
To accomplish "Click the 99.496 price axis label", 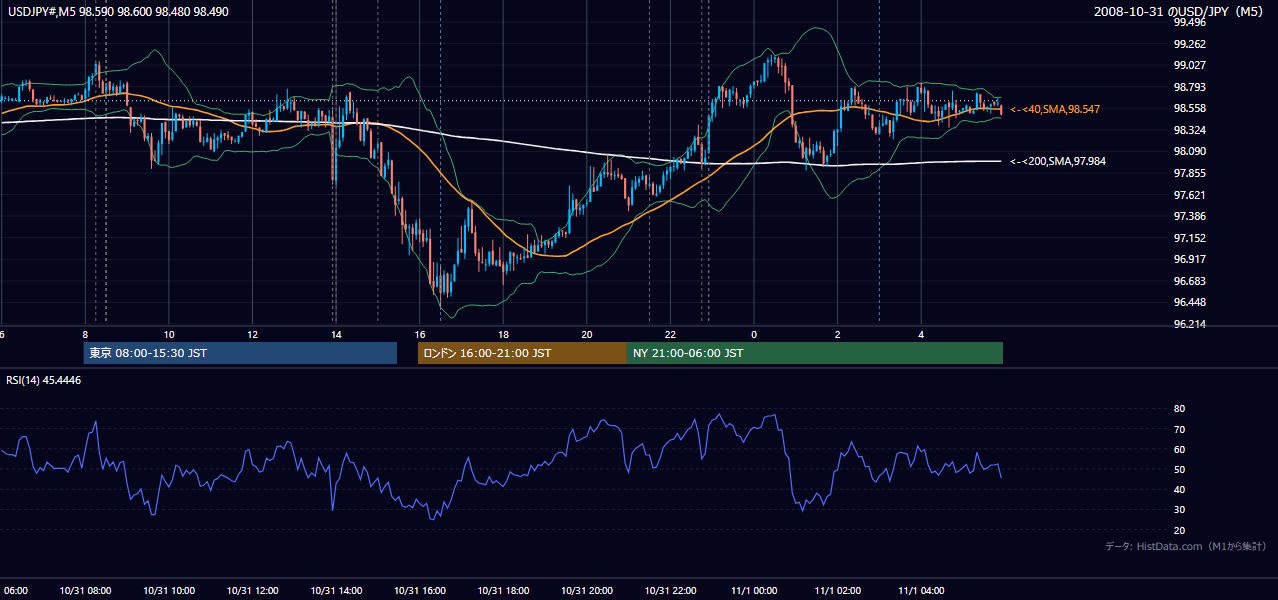I will coord(1189,23).
